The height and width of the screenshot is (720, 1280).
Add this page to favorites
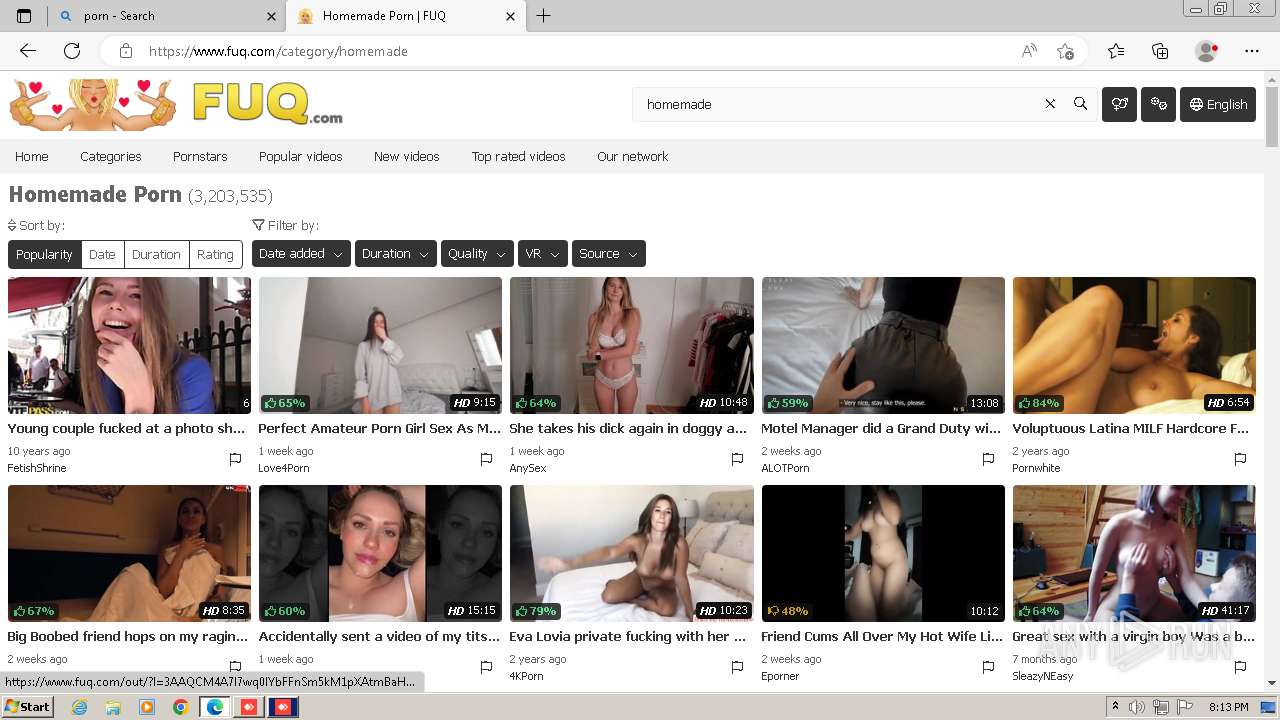point(1066,51)
